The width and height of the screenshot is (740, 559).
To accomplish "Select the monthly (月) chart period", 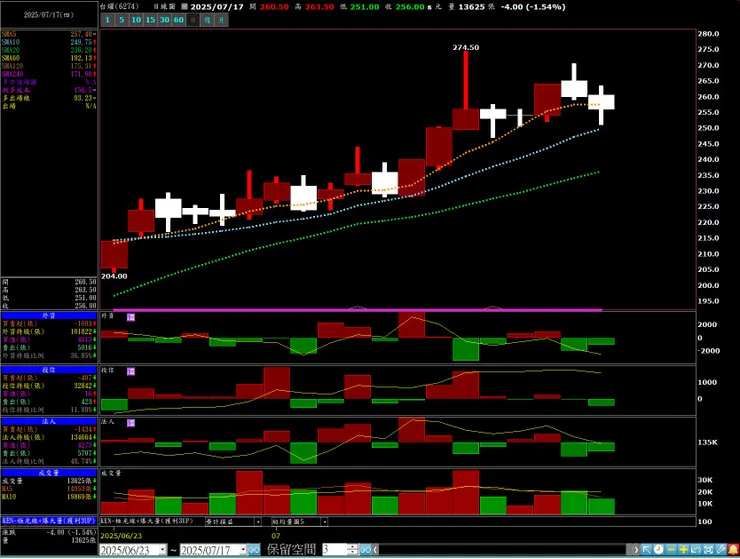I will click(x=221, y=20).
